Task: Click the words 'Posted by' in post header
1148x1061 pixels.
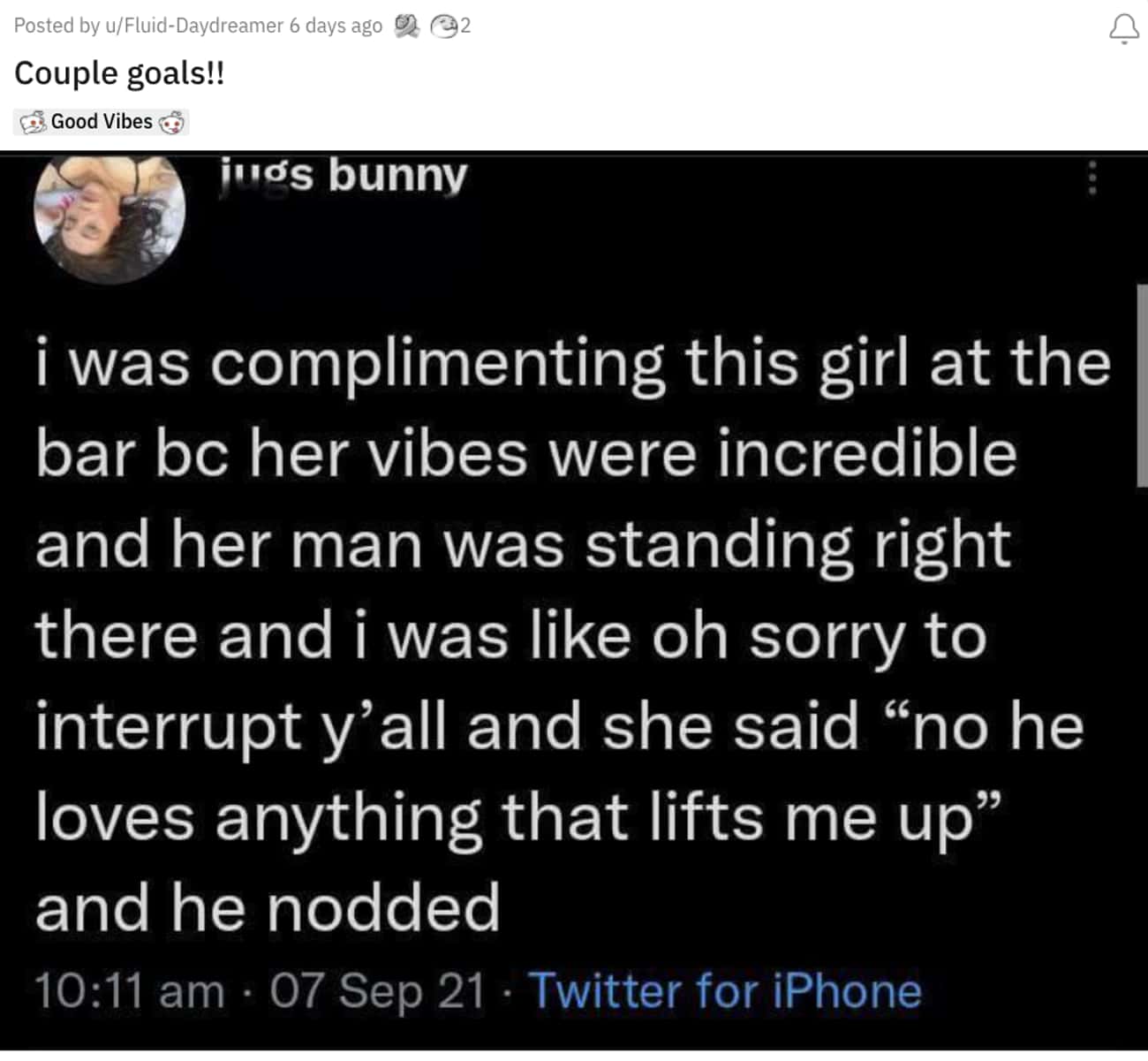Action: pos(57,26)
